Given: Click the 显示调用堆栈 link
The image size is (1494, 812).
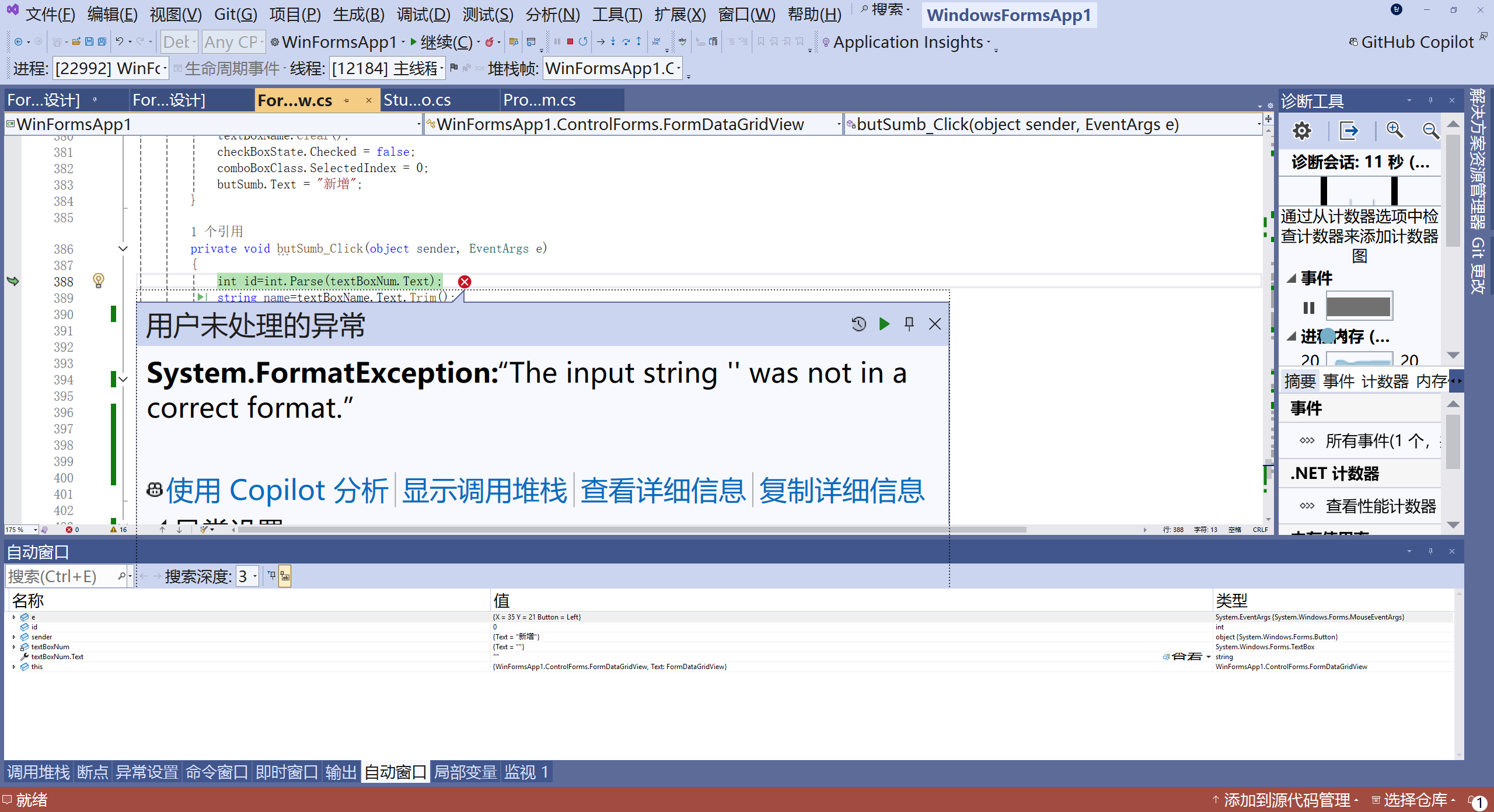Looking at the screenshot, I should tap(484, 490).
